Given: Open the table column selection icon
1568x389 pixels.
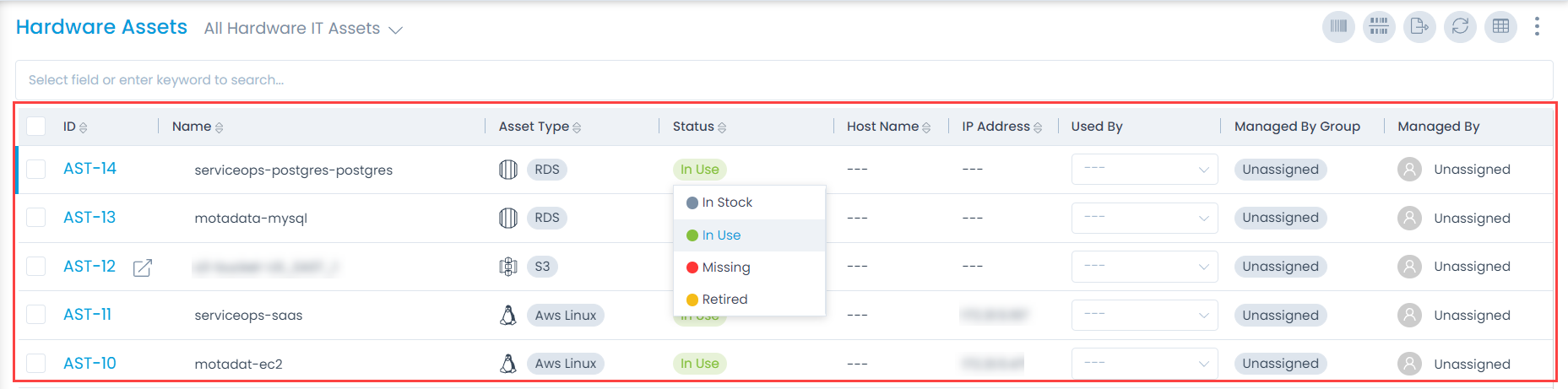Looking at the screenshot, I should coord(1500,27).
